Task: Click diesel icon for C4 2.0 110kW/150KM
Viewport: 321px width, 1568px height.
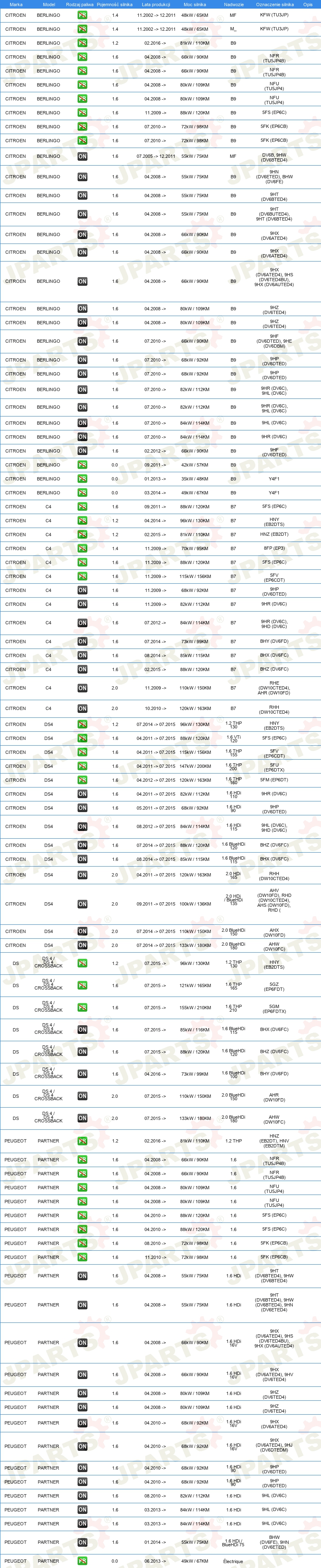Action: [82, 688]
